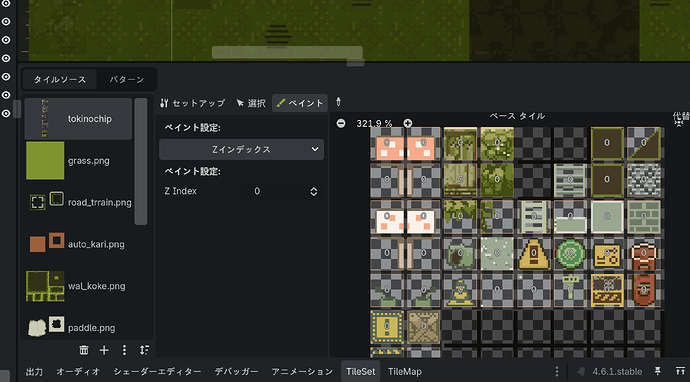Pick the yellow dotted-border block tile
Image resolution: width=690 pixels, height=382 pixels.
tap(387, 327)
